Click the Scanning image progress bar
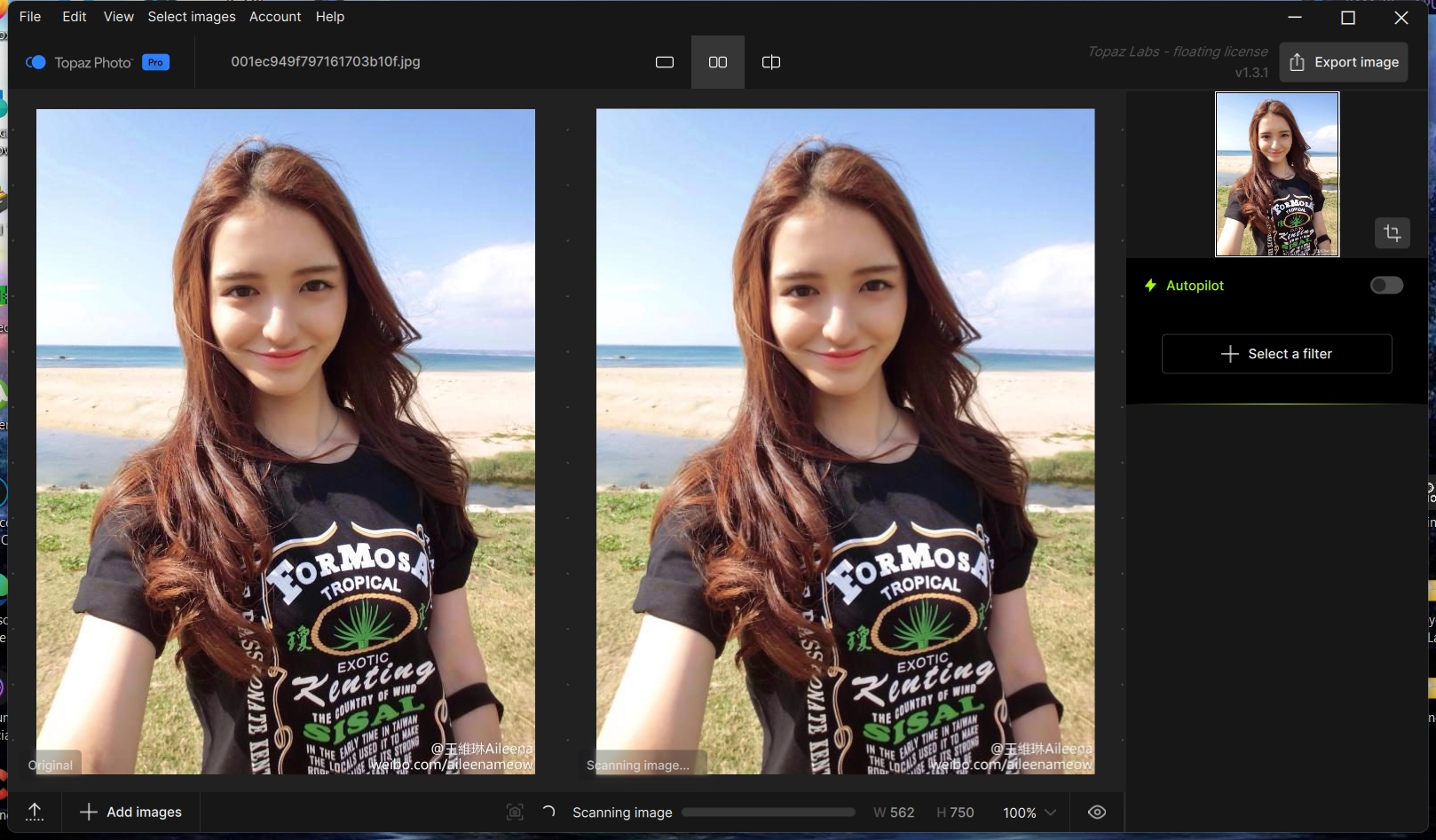This screenshot has width=1436, height=840. [x=769, y=813]
